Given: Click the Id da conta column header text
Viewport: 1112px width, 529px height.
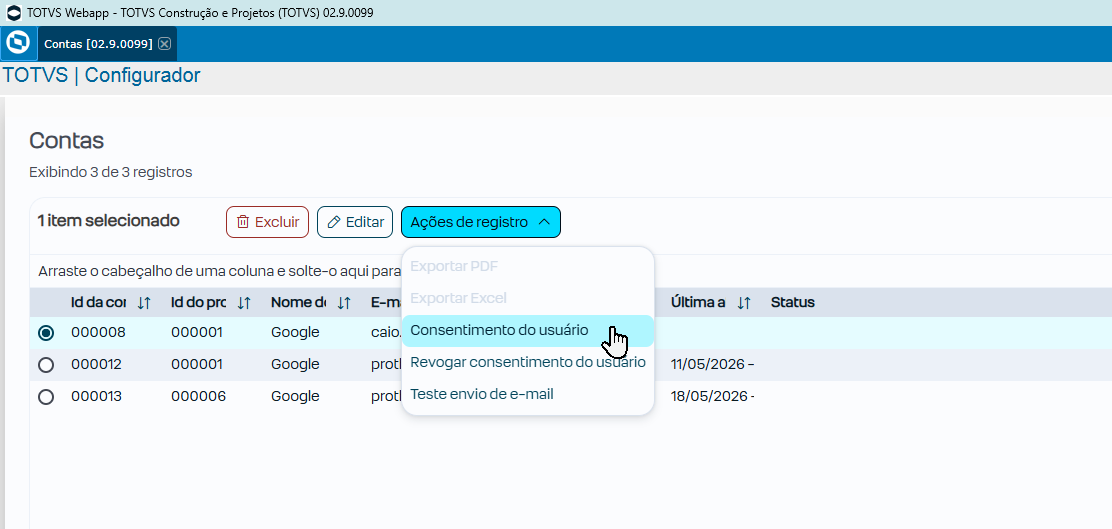Looking at the screenshot, I should pos(99,303).
